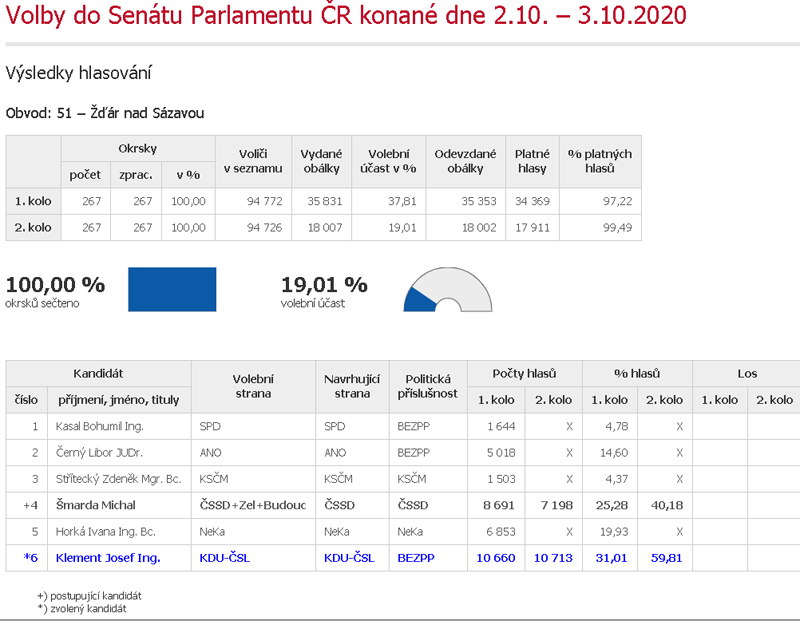Click the "Platné hlasy" column header

532,161
